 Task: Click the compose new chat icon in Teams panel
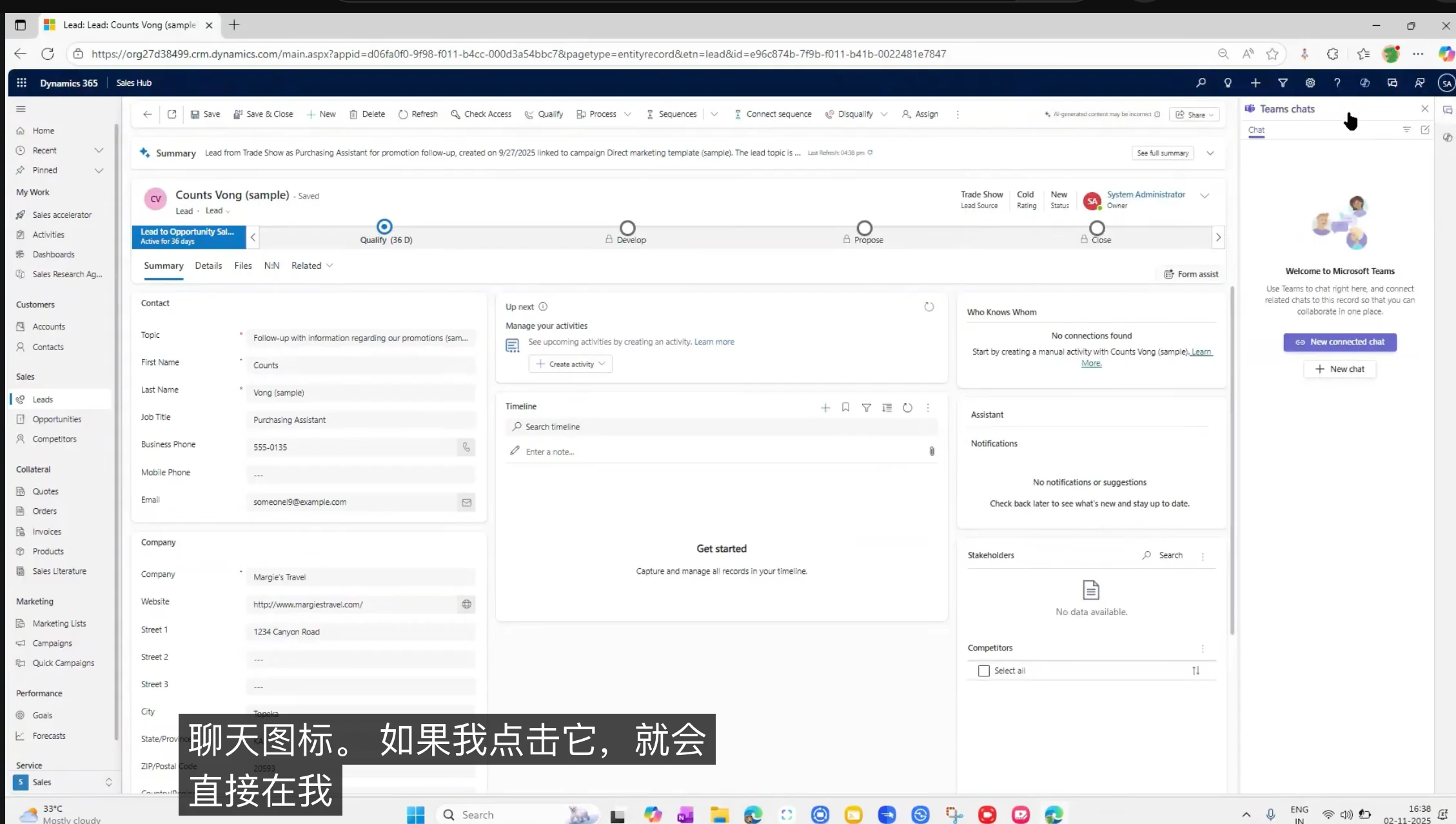click(1425, 130)
